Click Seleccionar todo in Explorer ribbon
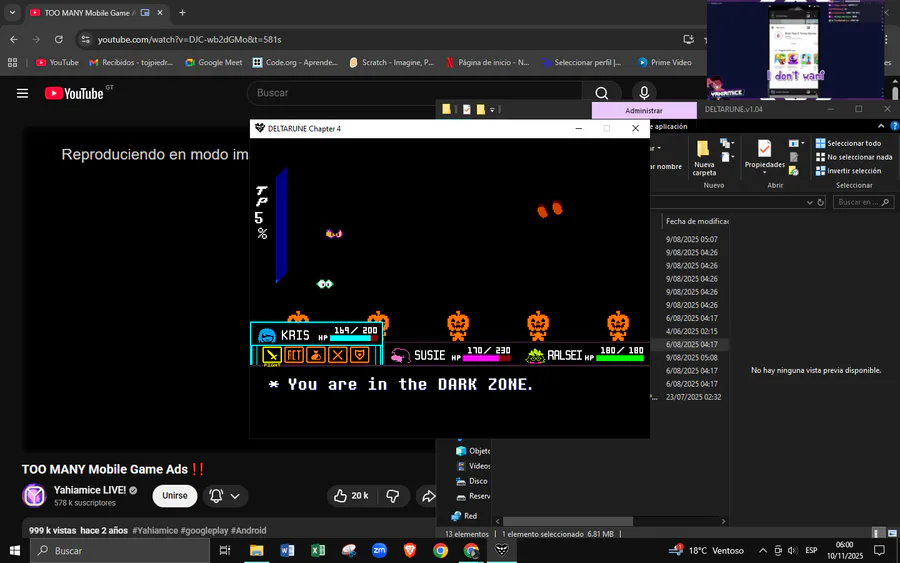The image size is (900, 563). tap(848, 143)
